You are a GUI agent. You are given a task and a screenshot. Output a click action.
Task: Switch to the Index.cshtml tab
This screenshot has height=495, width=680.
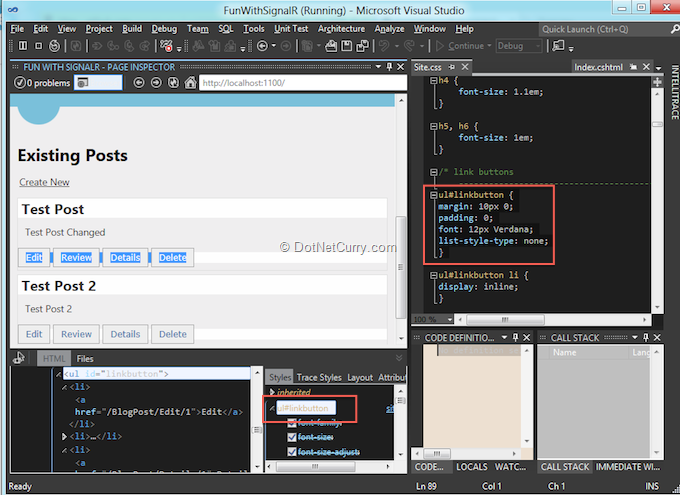point(598,67)
